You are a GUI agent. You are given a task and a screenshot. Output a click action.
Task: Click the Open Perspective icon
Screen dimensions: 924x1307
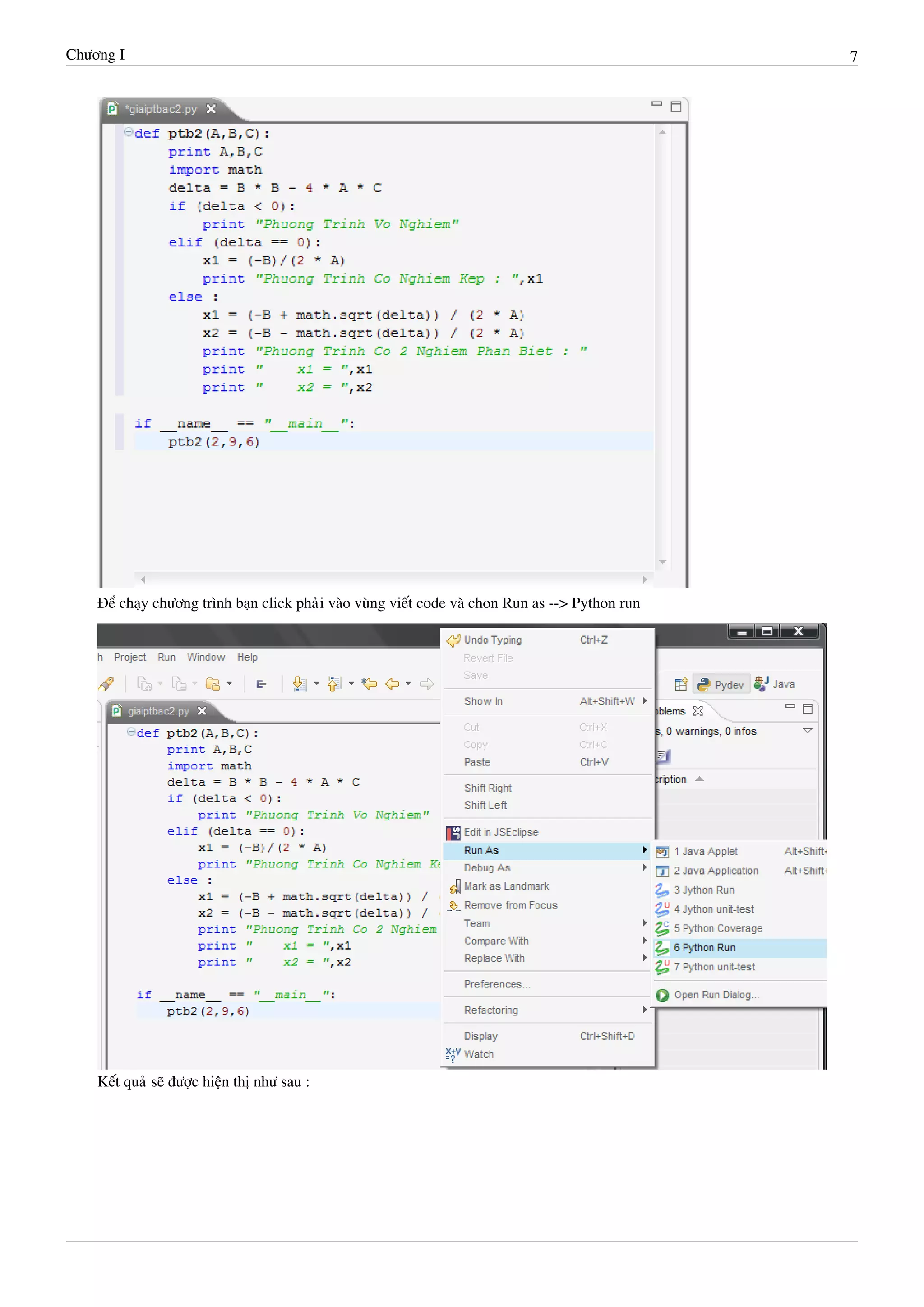pos(681,684)
